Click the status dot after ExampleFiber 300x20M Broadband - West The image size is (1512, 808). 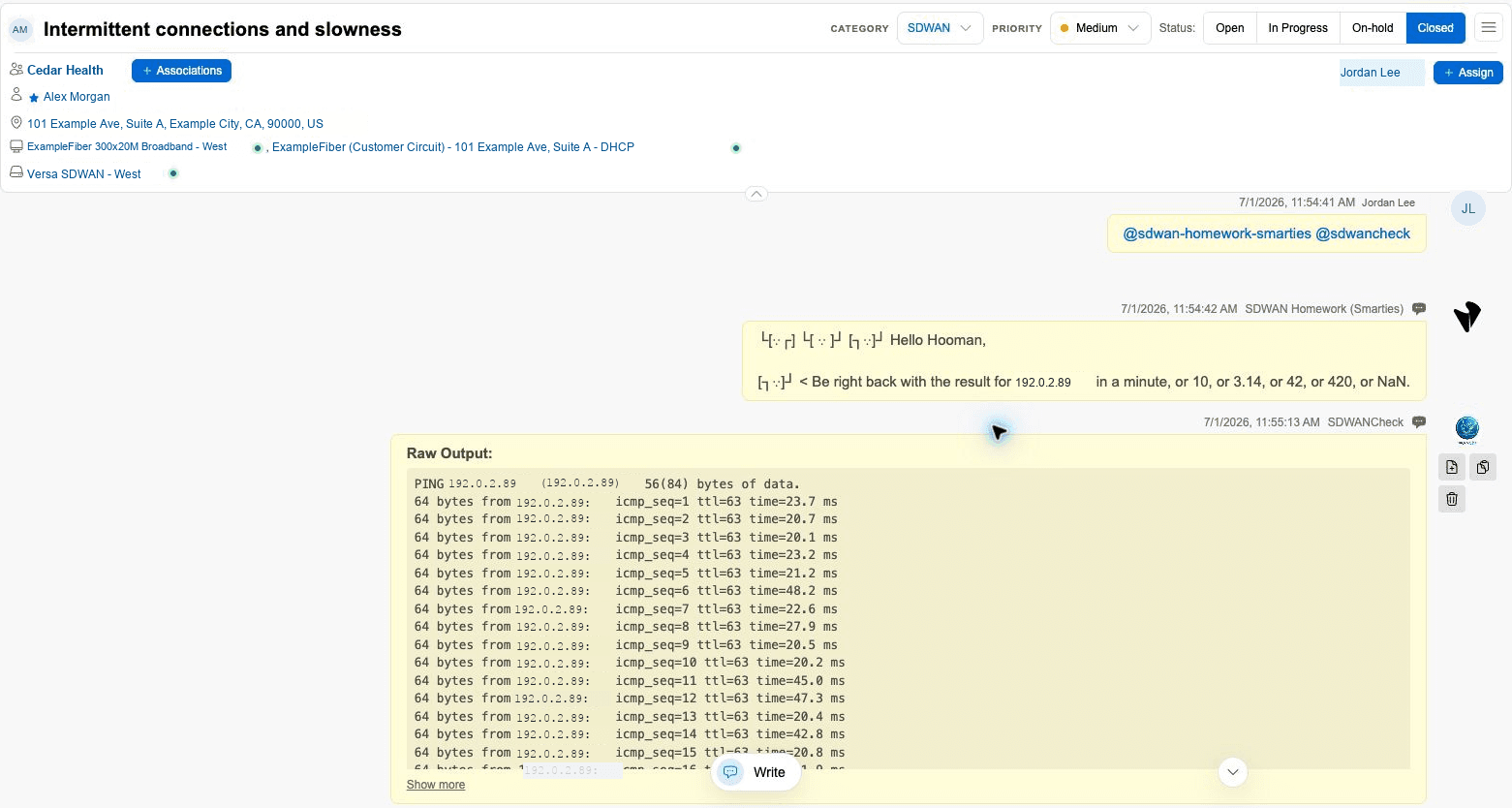pyautogui.click(x=257, y=148)
